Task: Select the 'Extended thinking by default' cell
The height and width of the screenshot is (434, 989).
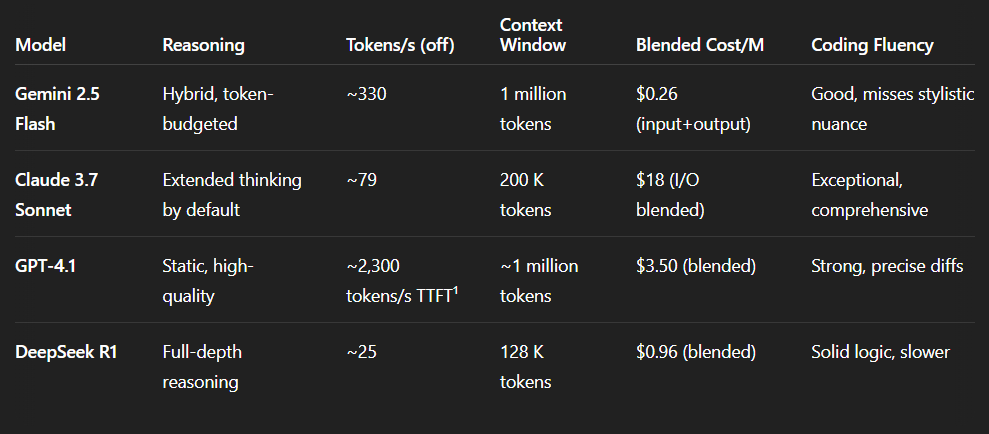Action: coord(232,195)
